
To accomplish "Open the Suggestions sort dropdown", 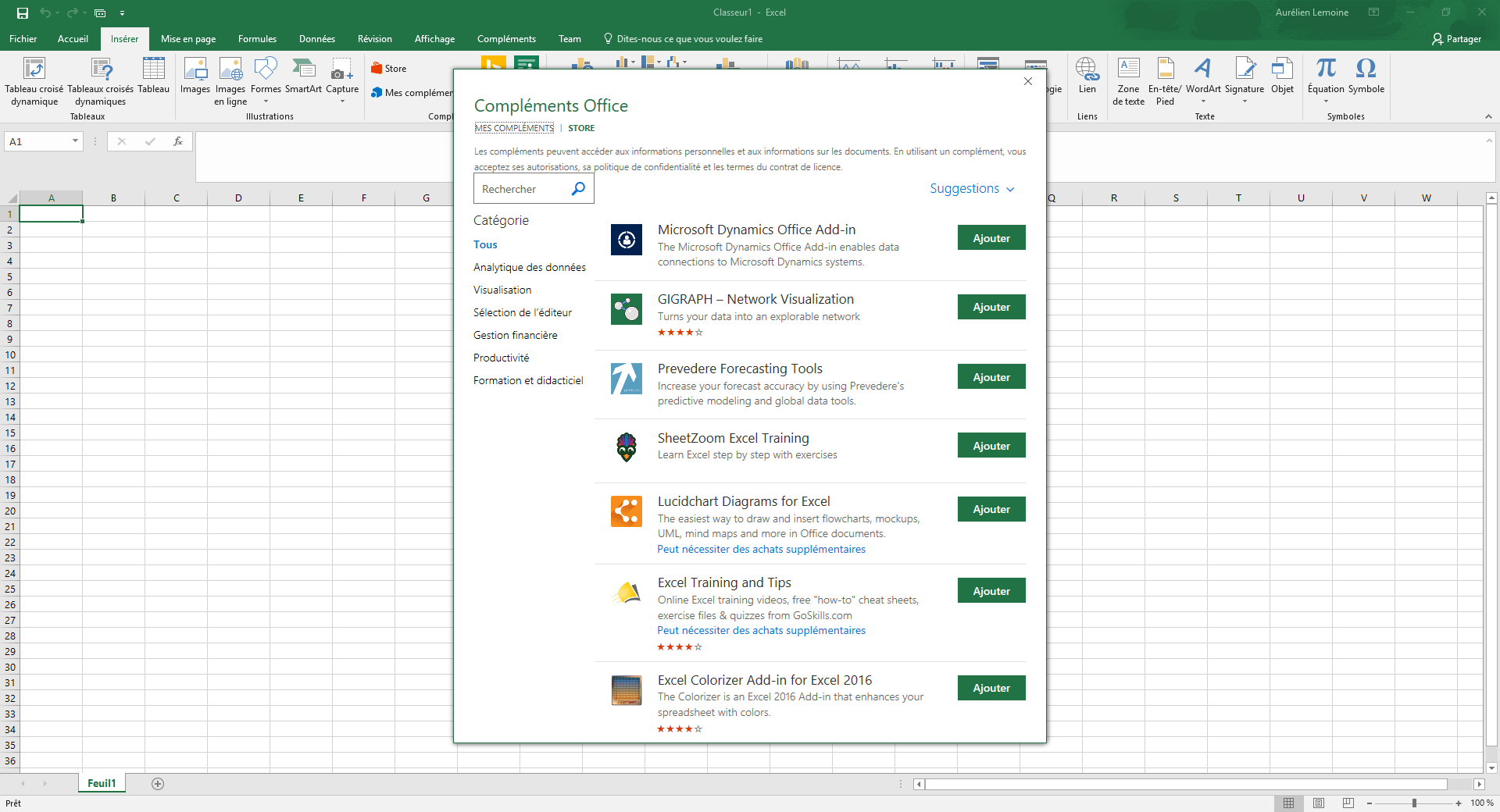I will (x=972, y=189).
